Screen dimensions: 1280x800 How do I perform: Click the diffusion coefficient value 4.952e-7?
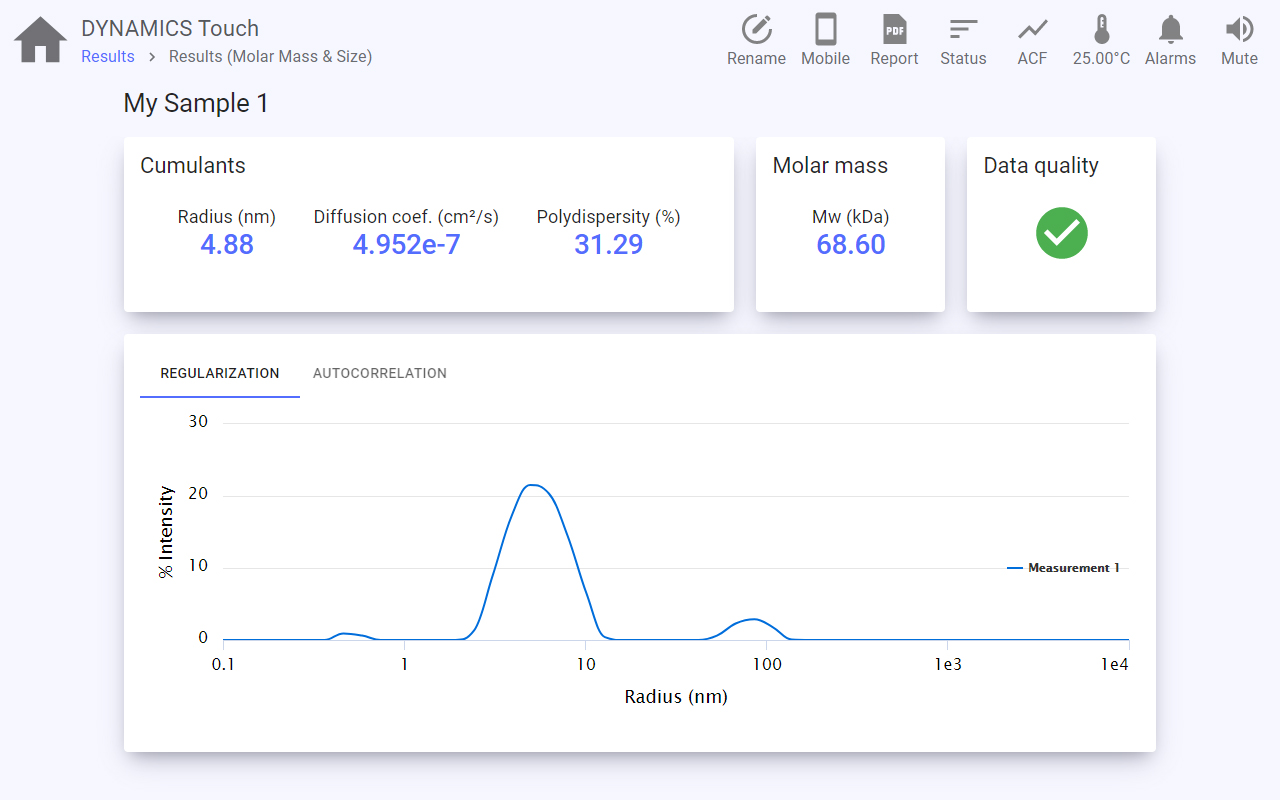[406, 245]
